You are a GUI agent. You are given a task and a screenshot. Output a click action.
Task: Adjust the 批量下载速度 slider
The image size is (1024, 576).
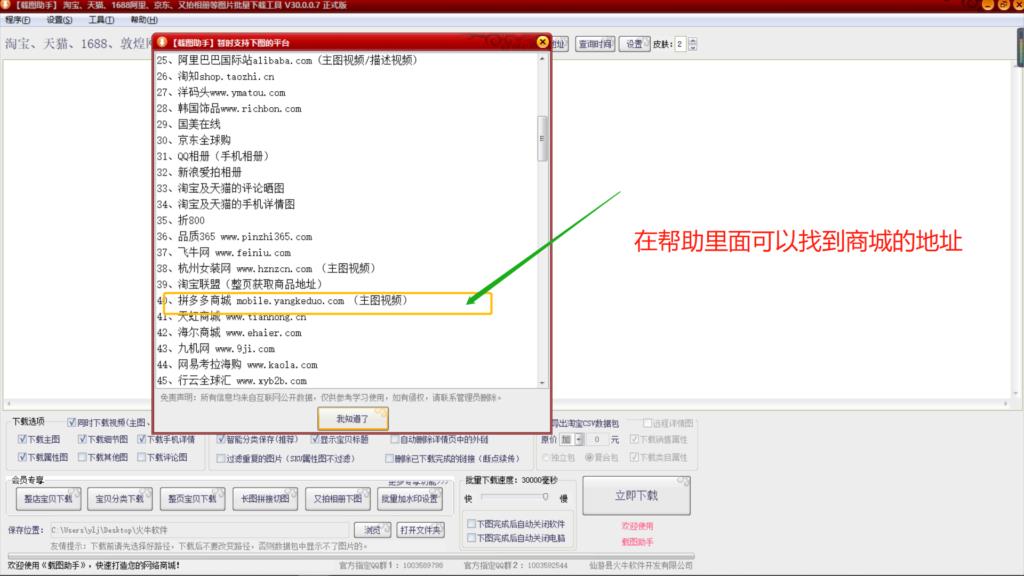tap(545, 498)
